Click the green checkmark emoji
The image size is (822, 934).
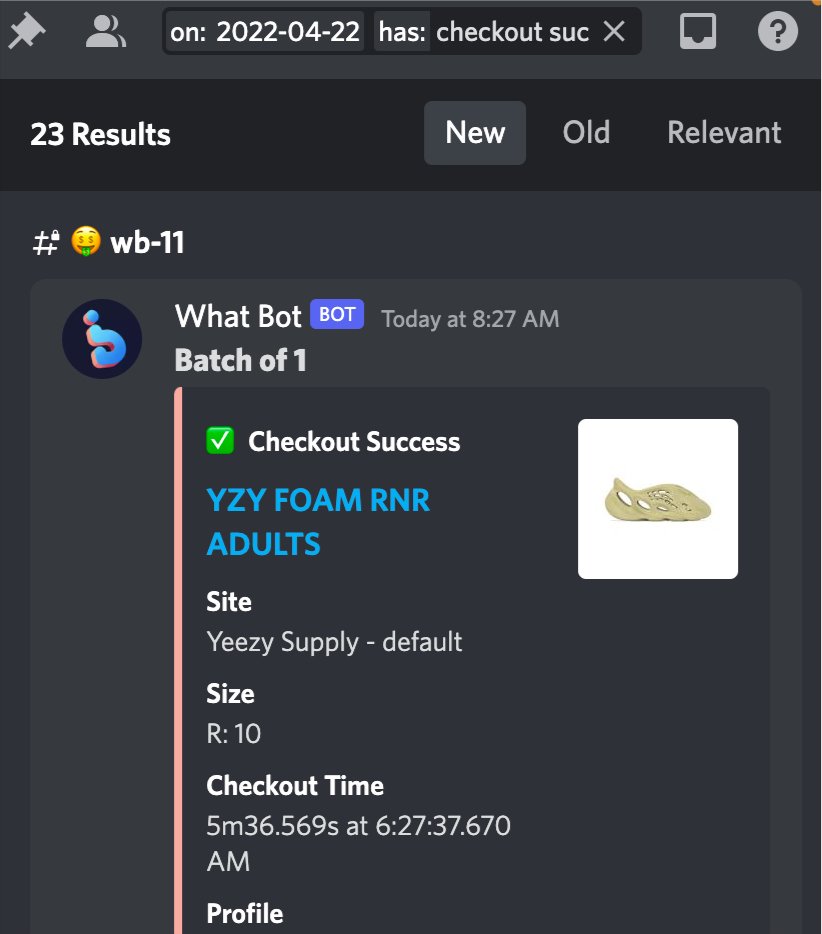pyautogui.click(x=220, y=441)
